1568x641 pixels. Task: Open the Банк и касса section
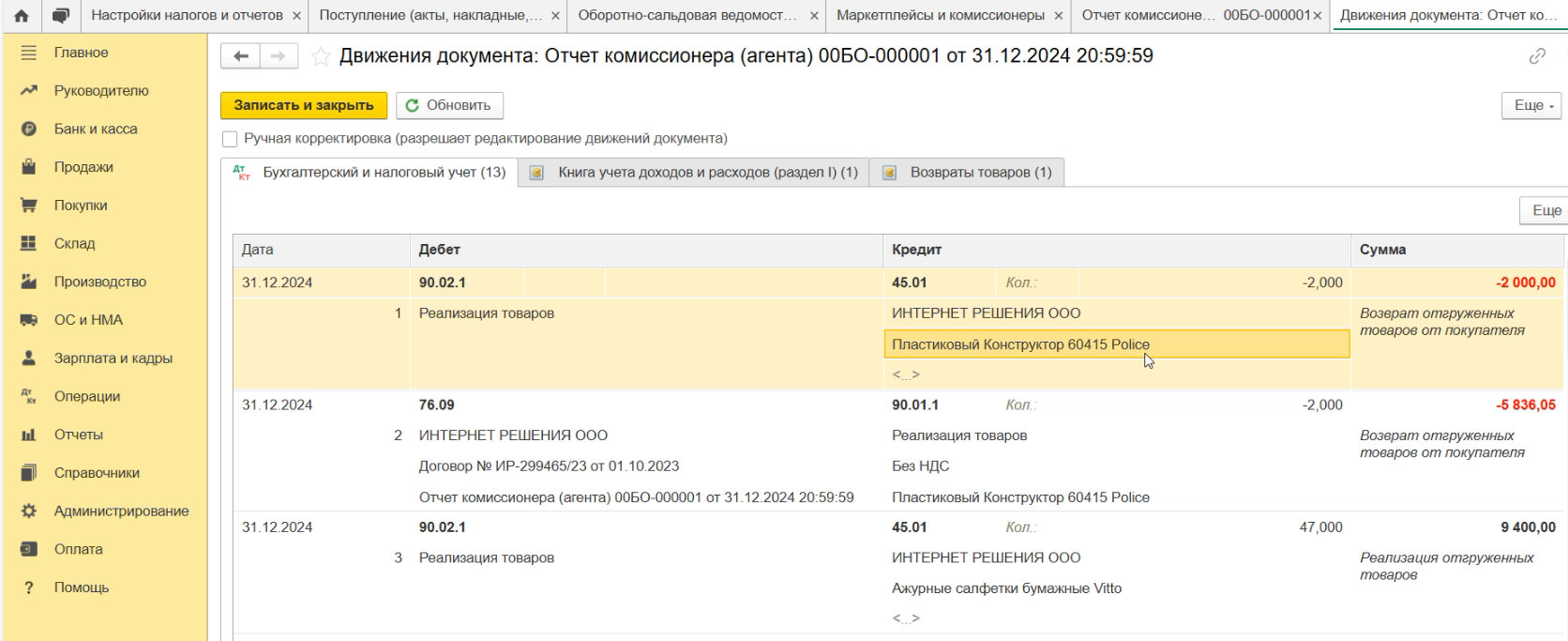95,129
